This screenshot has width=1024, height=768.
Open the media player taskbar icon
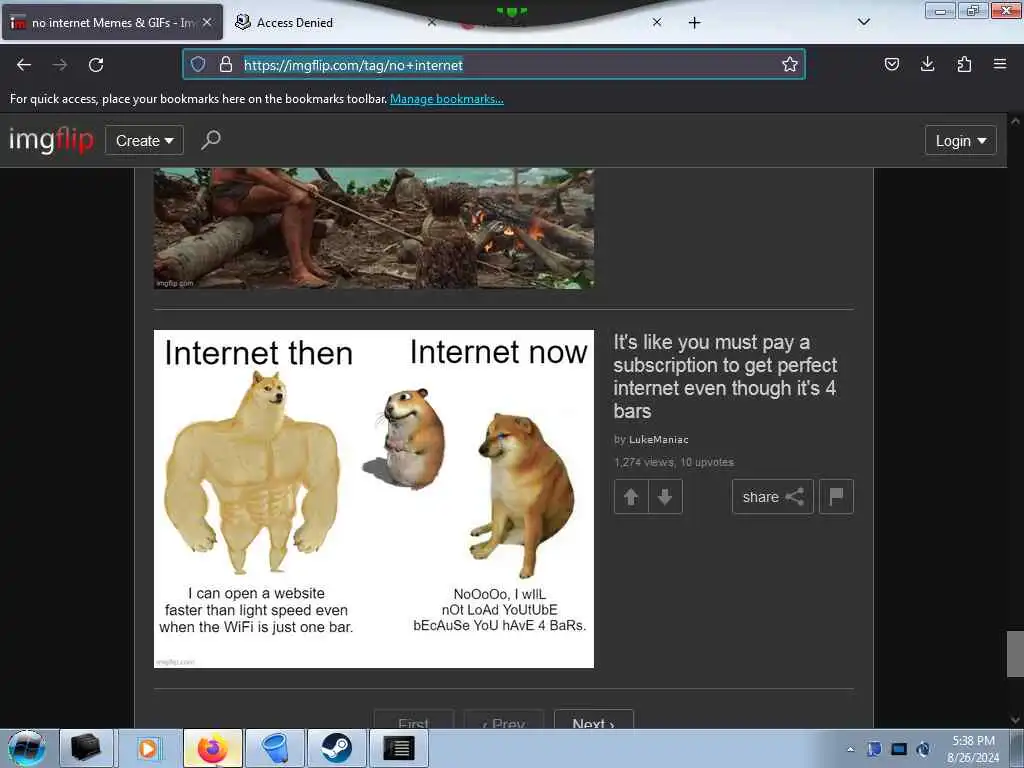[x=148, y=748]
